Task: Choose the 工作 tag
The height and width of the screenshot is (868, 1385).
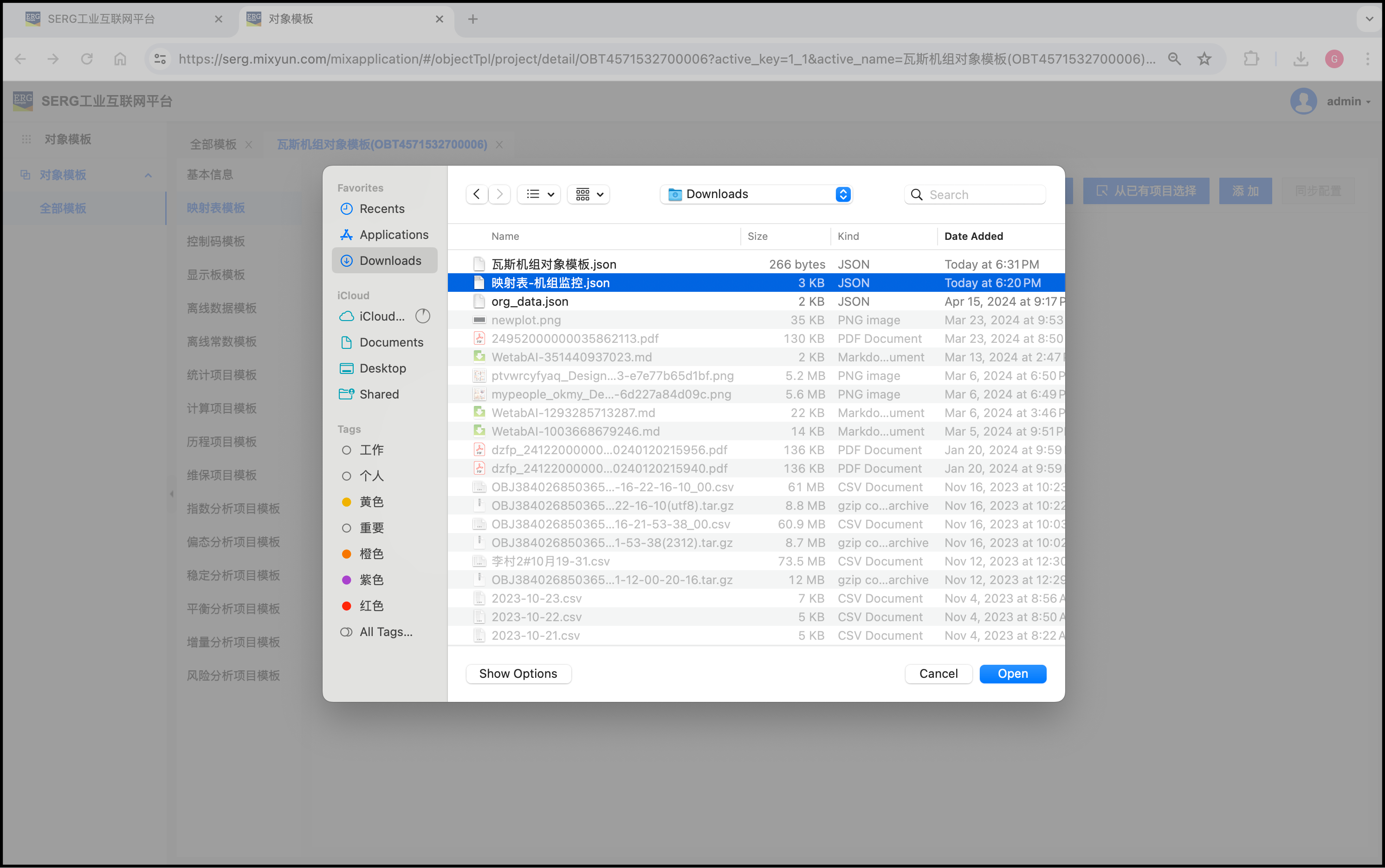Action: [371, 450]
